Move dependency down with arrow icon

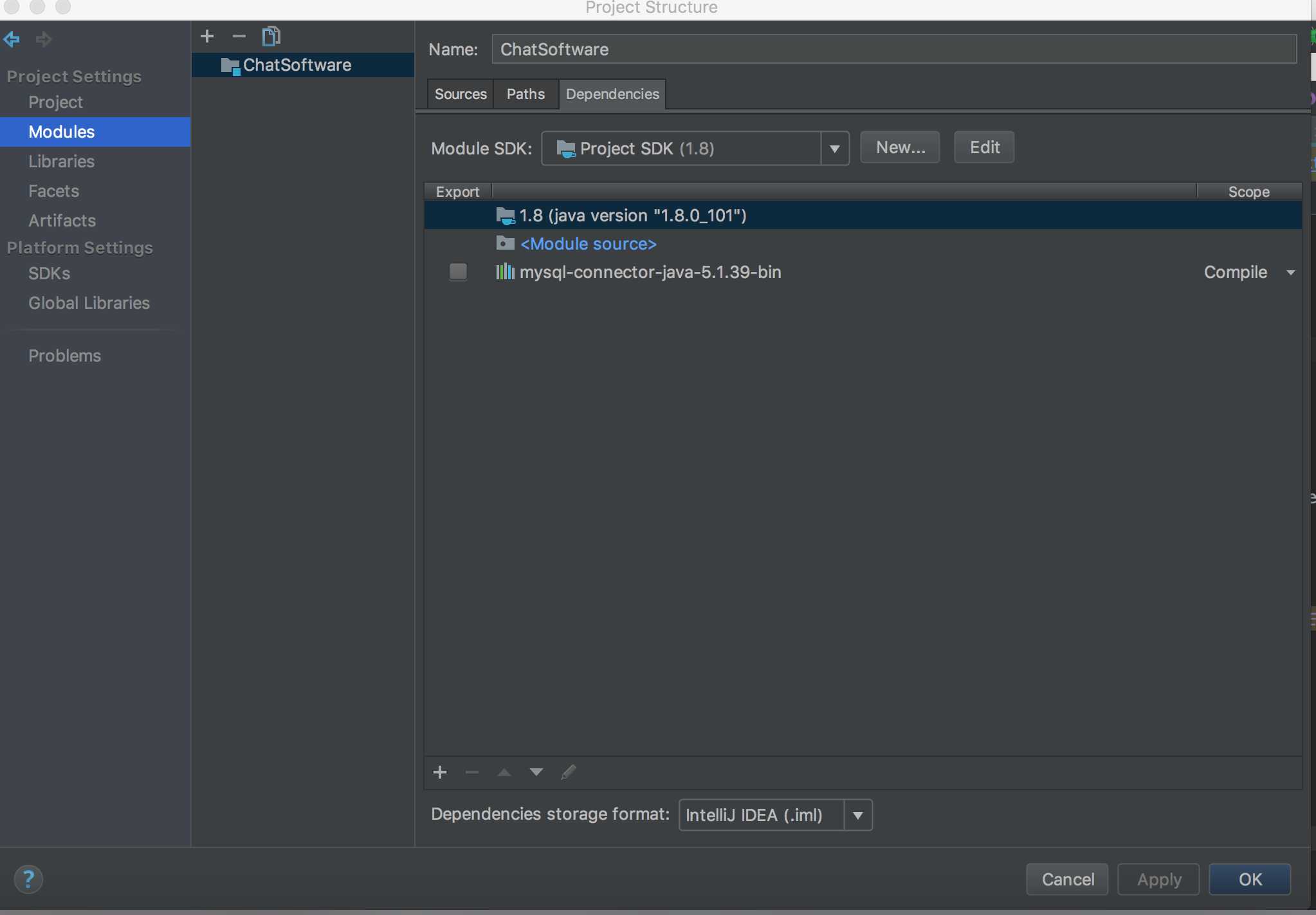[x=536, y=772]
